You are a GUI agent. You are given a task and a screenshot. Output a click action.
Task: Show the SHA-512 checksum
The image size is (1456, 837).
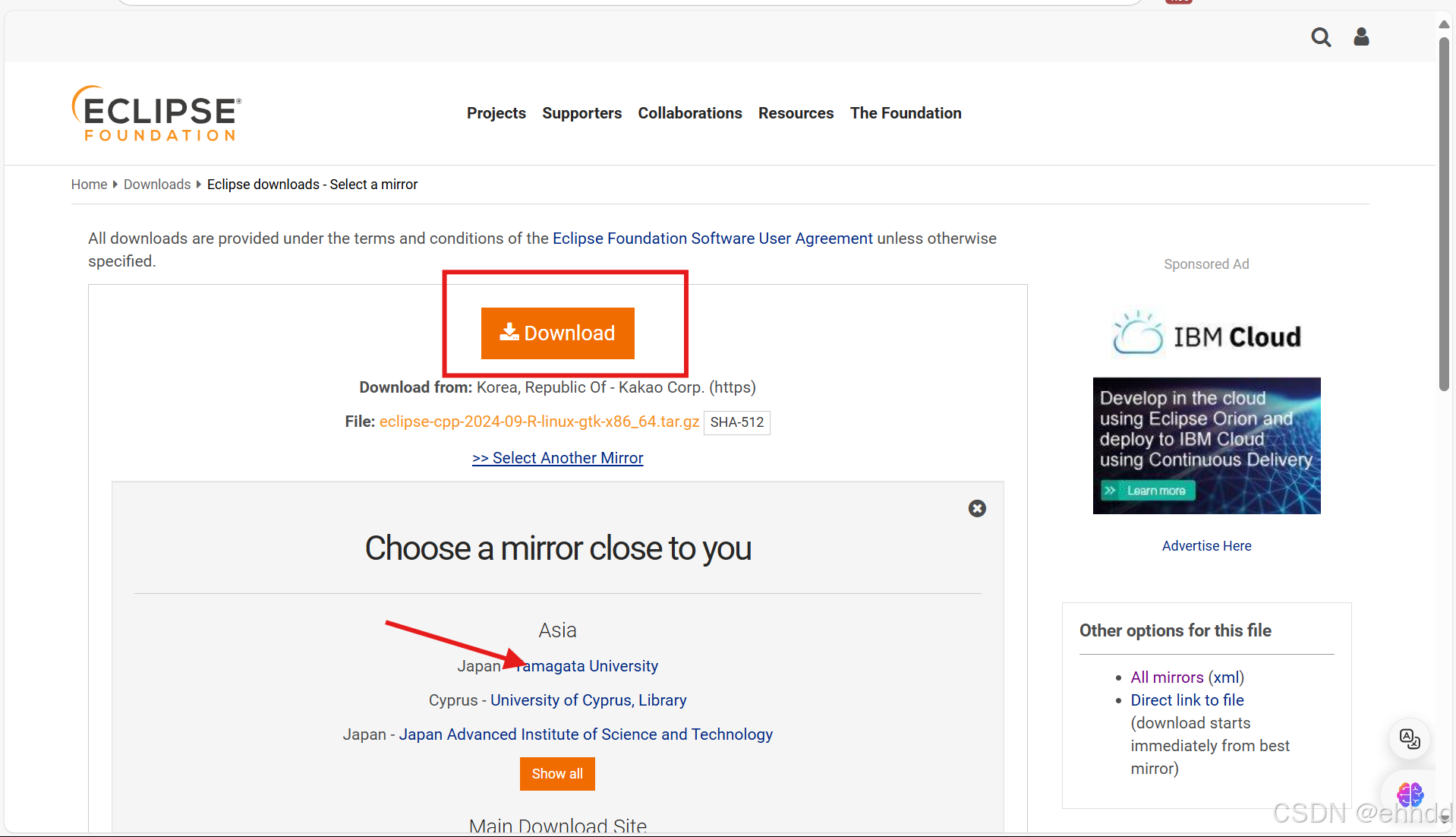pyautogui.click(x=737, y=422)
